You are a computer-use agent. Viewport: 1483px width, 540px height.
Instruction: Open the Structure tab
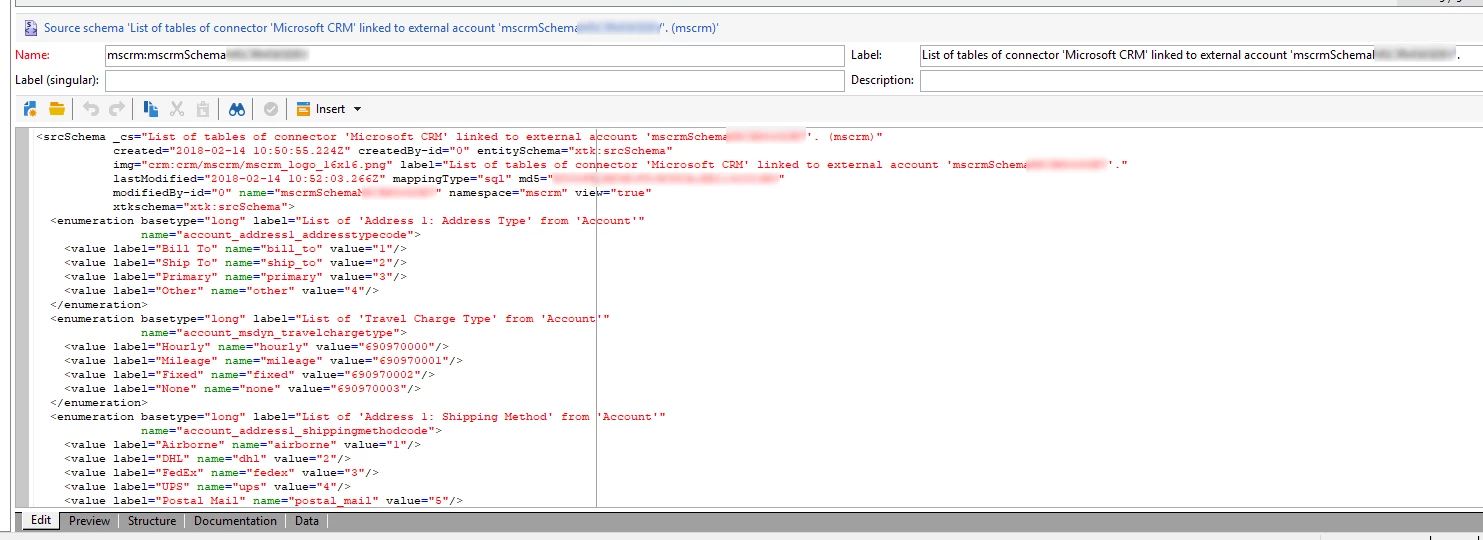[x=152, y=521]
